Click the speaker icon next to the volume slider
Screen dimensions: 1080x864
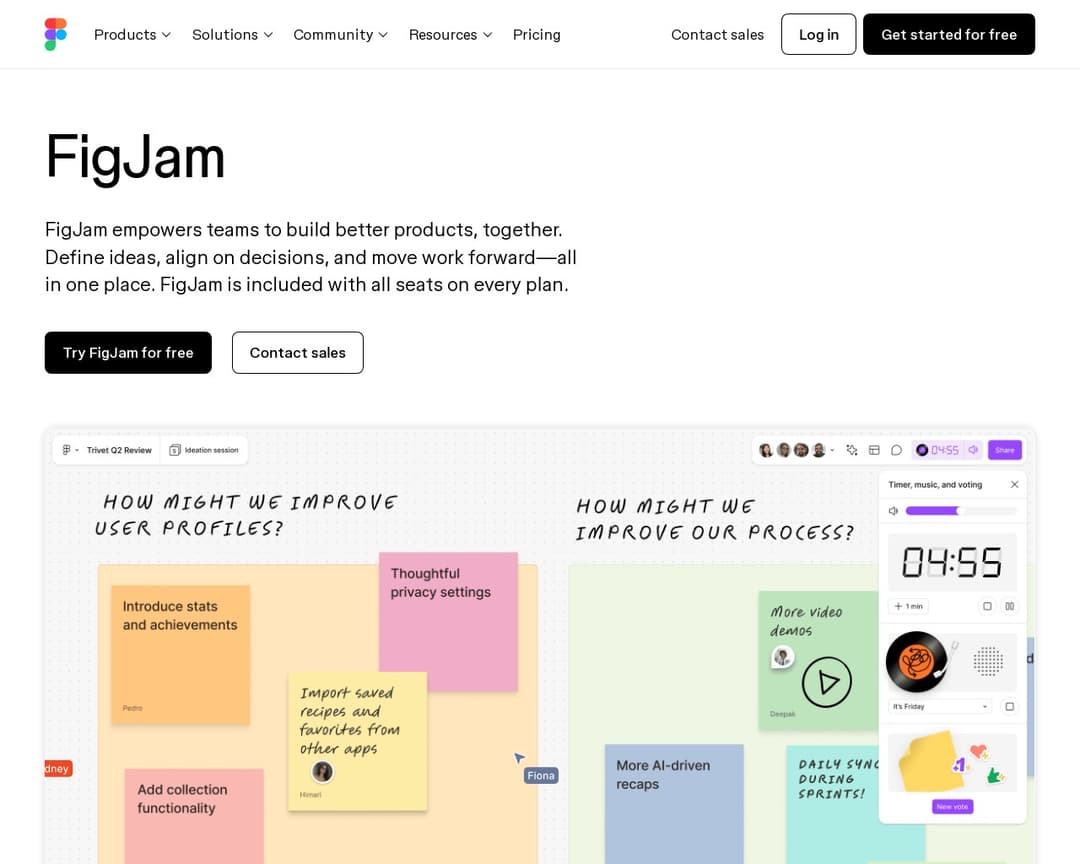pos(893,511)
